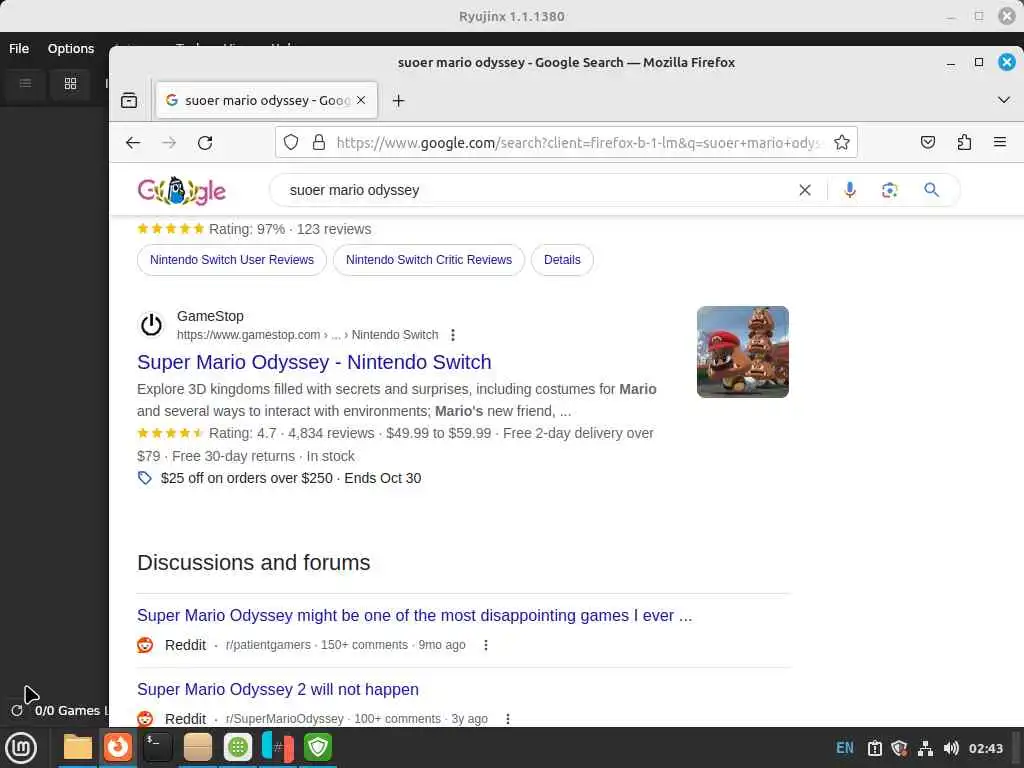Click the Google doodle logo
The height and width of the screenshot is (768, 1024).
(x=182, y=191)
